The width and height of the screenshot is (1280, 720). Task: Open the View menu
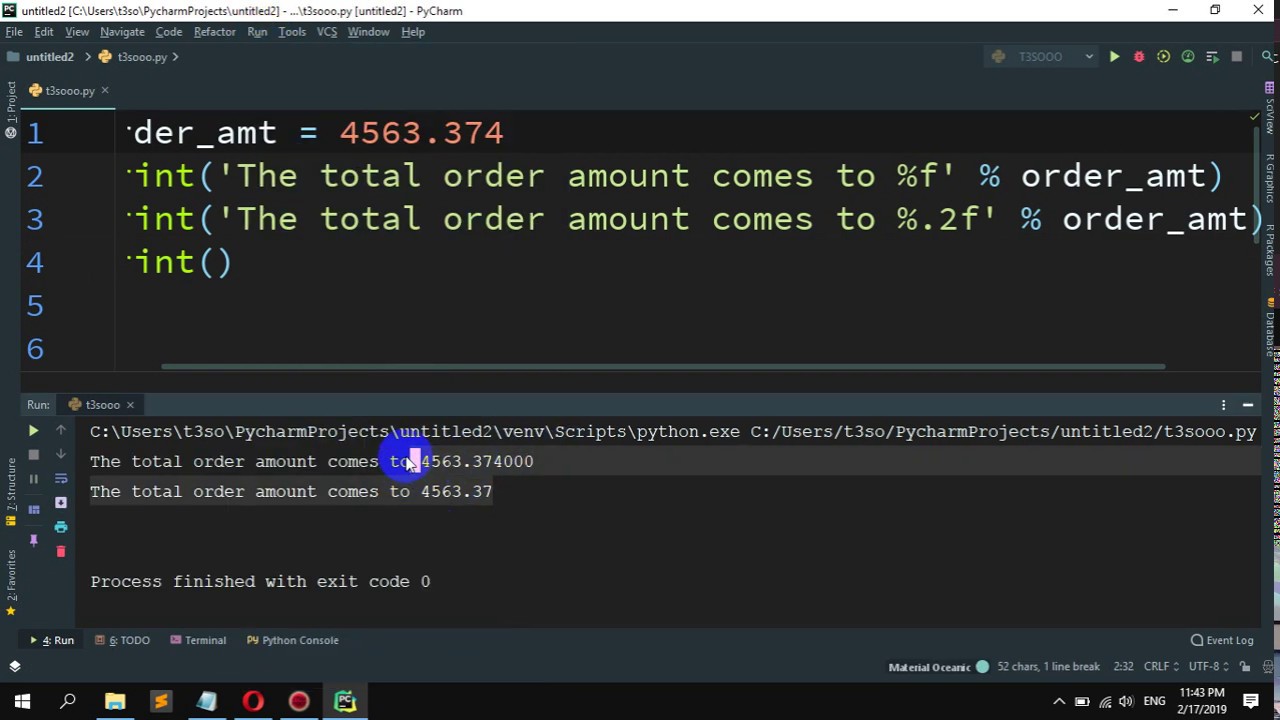click(77, 32)
